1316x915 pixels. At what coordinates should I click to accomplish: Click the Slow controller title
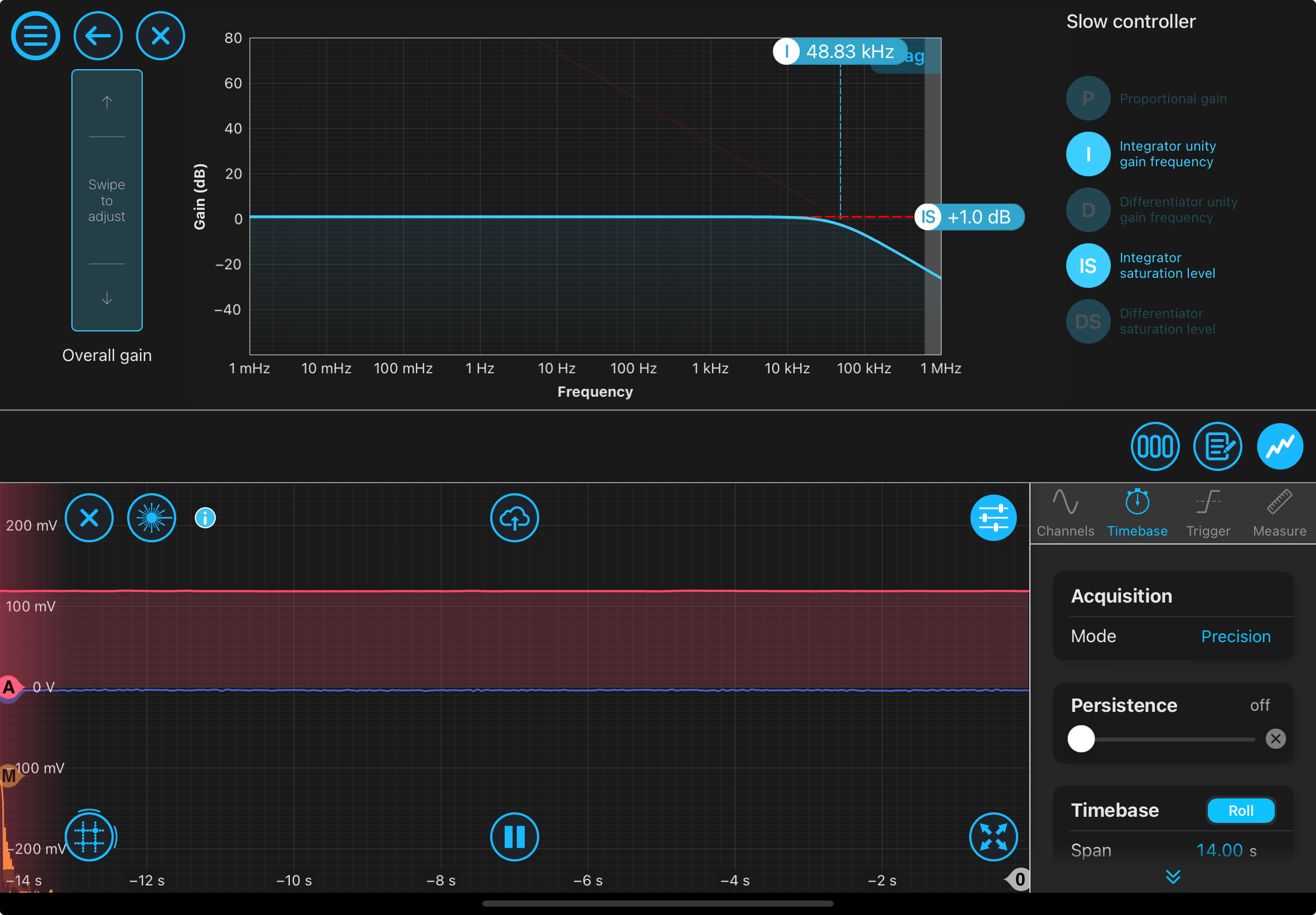(x=1131, y=22)
